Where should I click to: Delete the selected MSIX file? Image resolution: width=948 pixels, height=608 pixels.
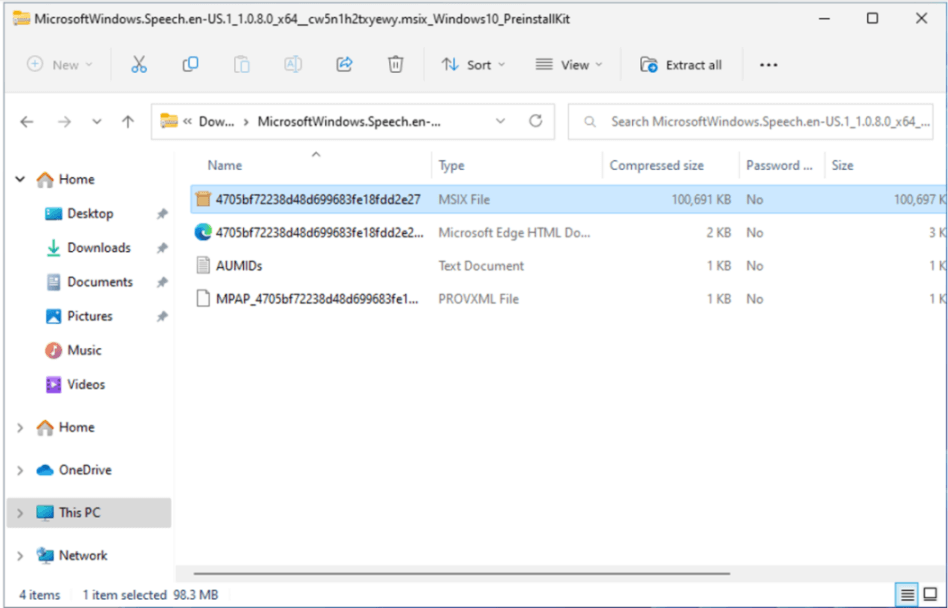[x=395, y=64]
